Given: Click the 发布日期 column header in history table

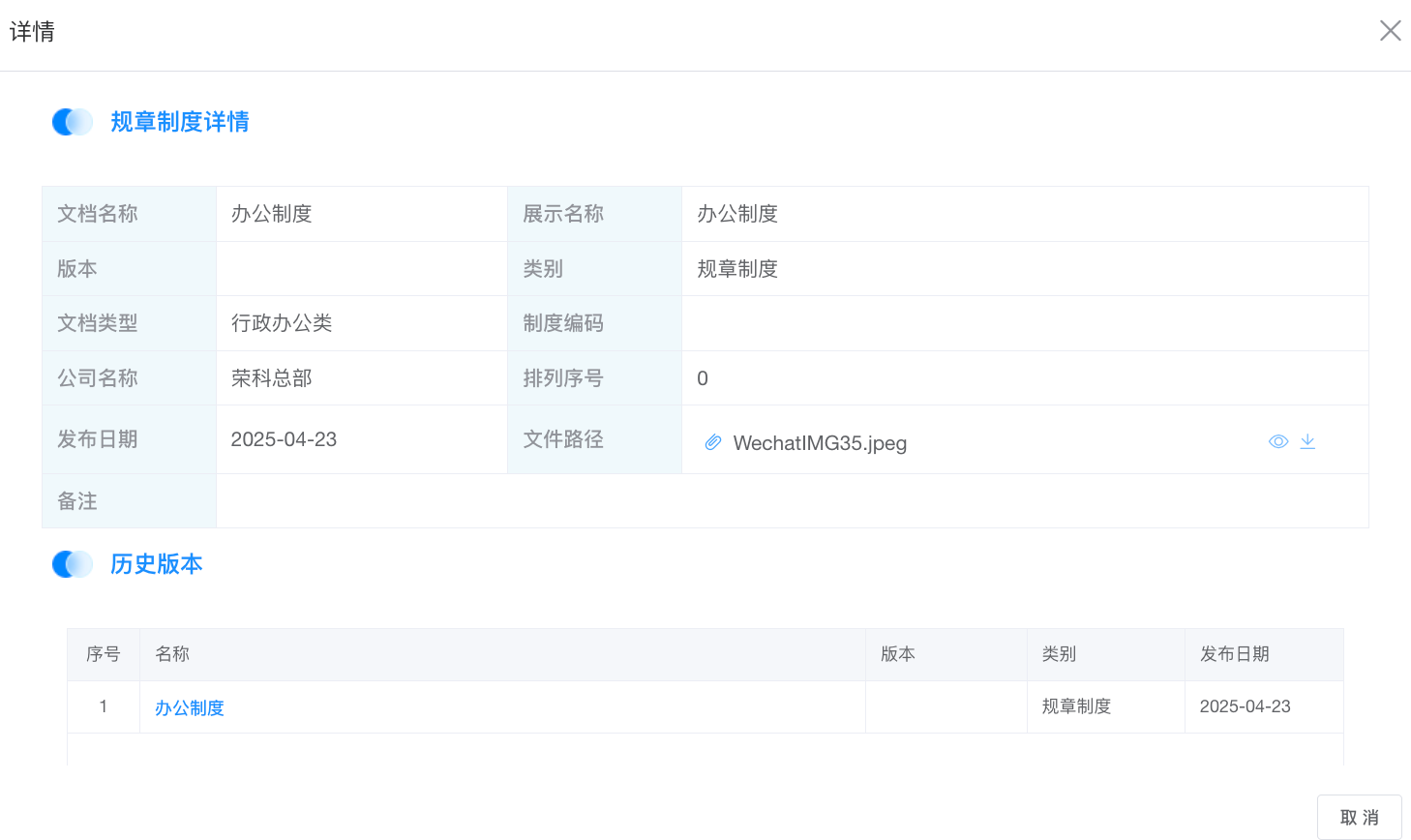Looking at the screenshot, I should 1234,654.
